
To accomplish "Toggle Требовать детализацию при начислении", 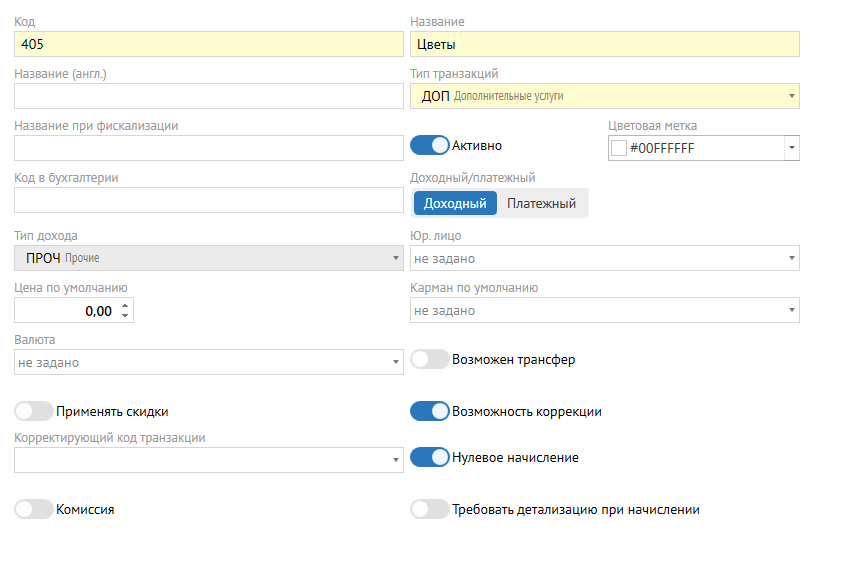I will click(x=430, y=509).
